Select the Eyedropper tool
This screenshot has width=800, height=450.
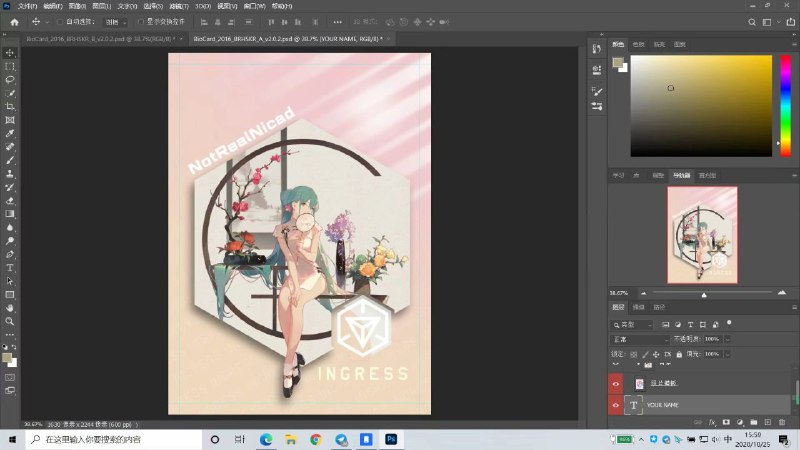[10, 133]
